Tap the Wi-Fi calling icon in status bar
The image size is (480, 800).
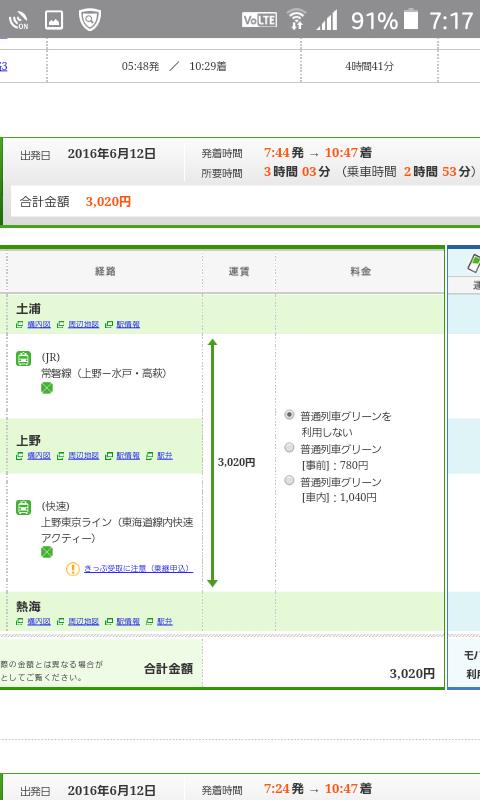pyautogui.click(x=19, y=20)
